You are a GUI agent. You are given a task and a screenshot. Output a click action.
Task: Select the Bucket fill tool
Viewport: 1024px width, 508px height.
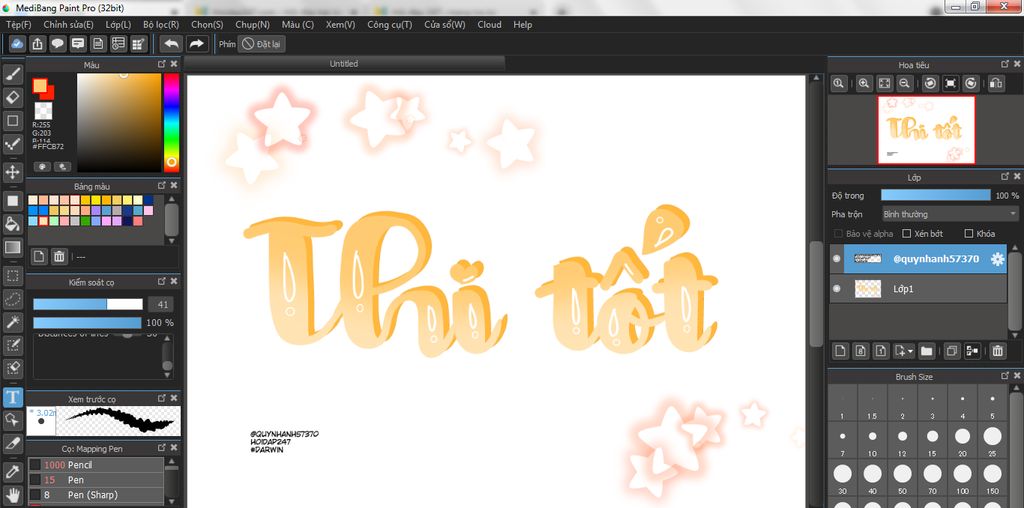12,224
